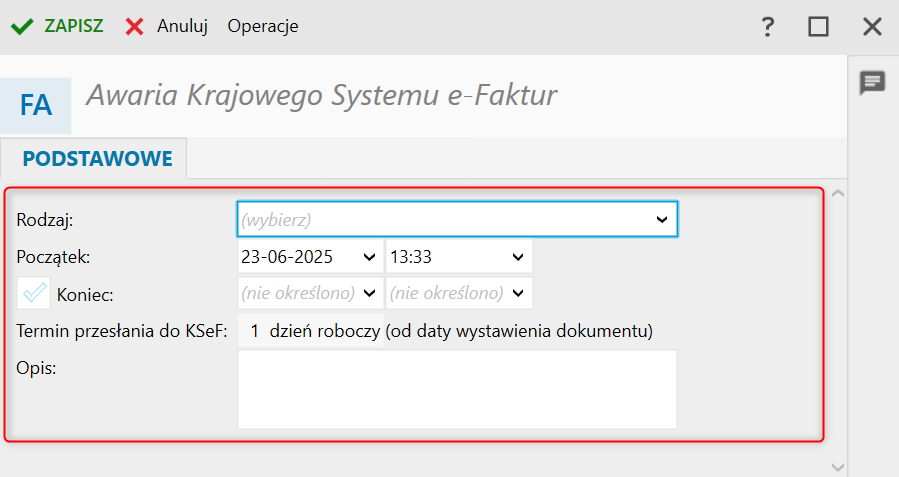Open the comments panel chat icon
This screenshot has width=899, height=477.
coord(873,83)
